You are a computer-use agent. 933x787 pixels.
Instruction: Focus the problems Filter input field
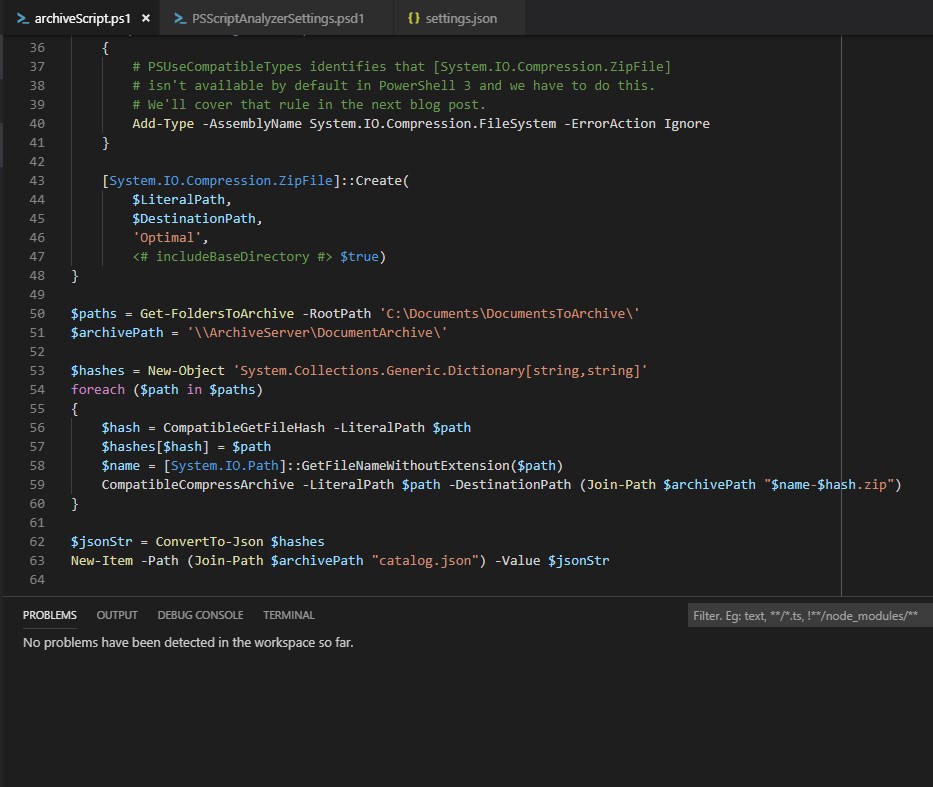810,616
